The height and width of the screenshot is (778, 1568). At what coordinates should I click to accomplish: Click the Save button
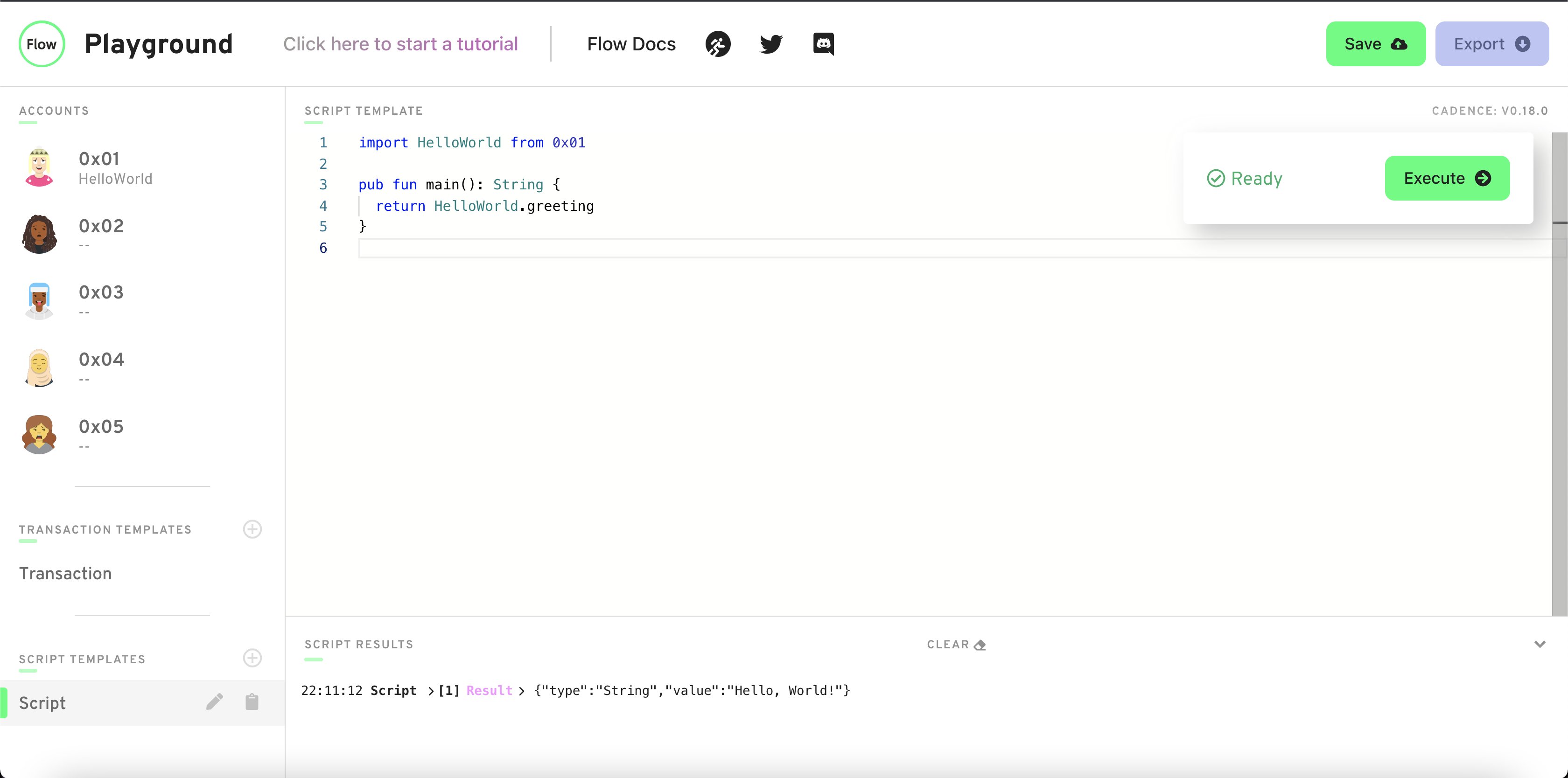(x=1375, y=44)
